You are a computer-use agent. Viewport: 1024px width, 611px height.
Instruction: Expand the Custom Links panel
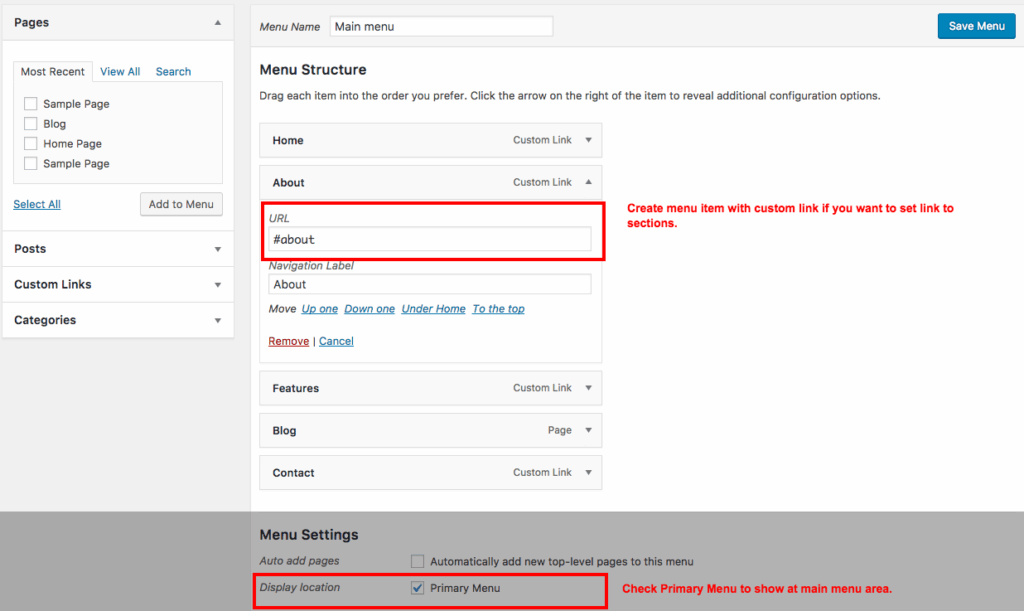click(x=118, y=285)
